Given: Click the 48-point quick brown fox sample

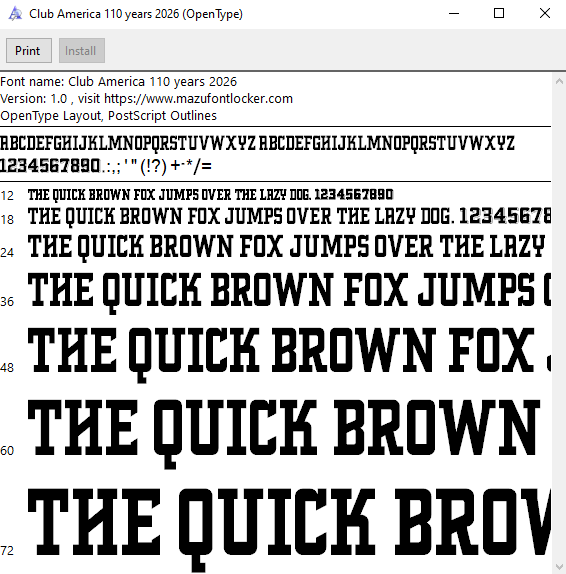Looking at the screenshot, I should pos(289,354).
